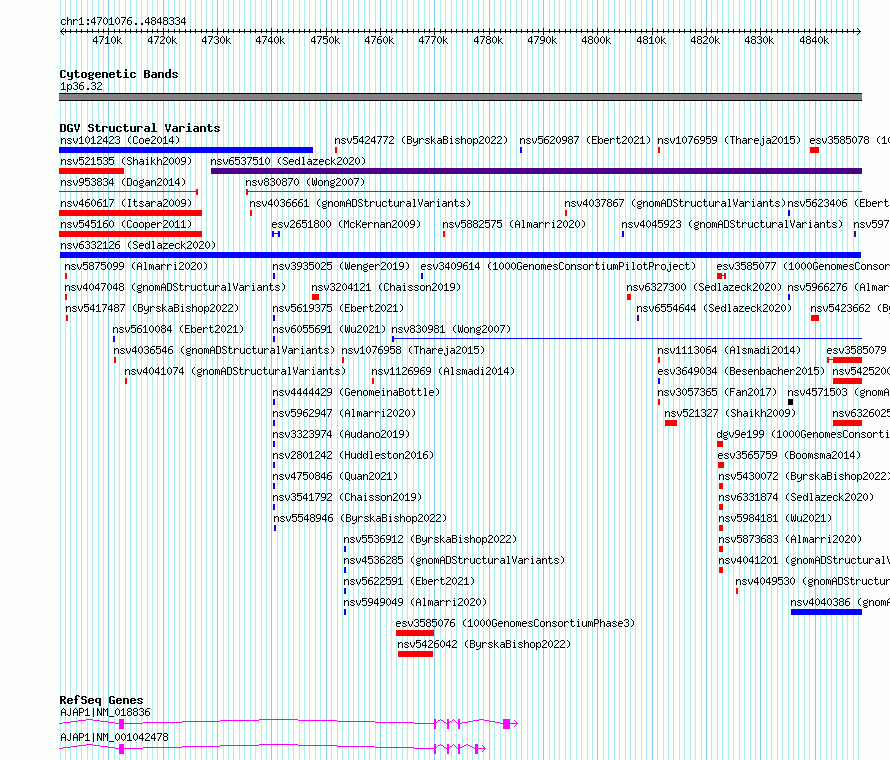Click nsv4750846 (Quan2021) label
Viewport: 890px width, 760px height.
click(335, 476)
